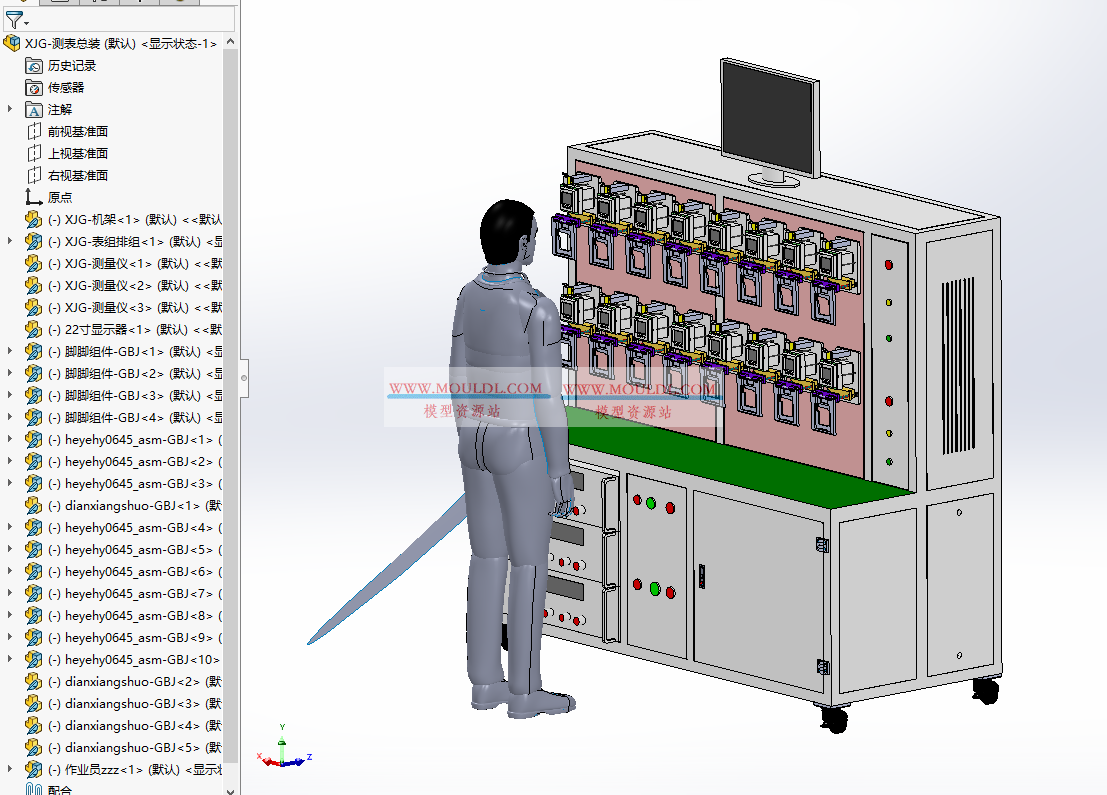Select the 原点 origin icon
The width and height of the screenshot is (1107, 795).
pyautogui.click(x=33, y=197)
